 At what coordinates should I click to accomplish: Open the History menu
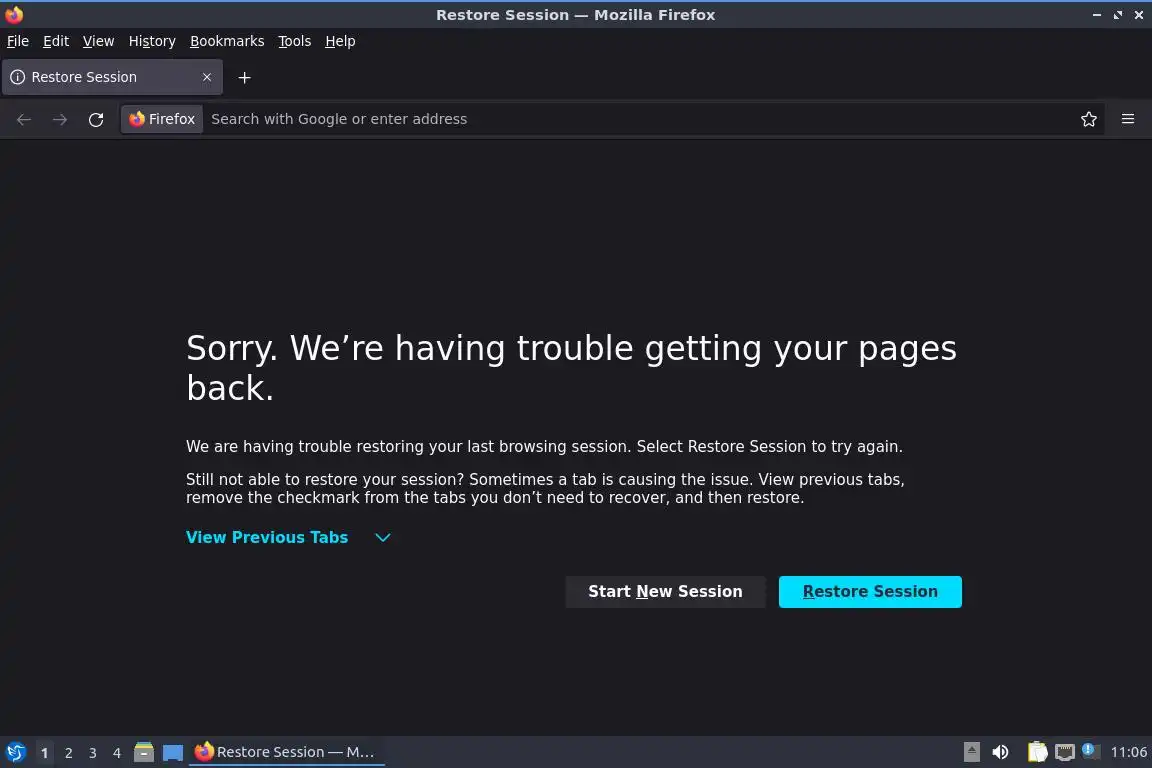click(152, 41)
